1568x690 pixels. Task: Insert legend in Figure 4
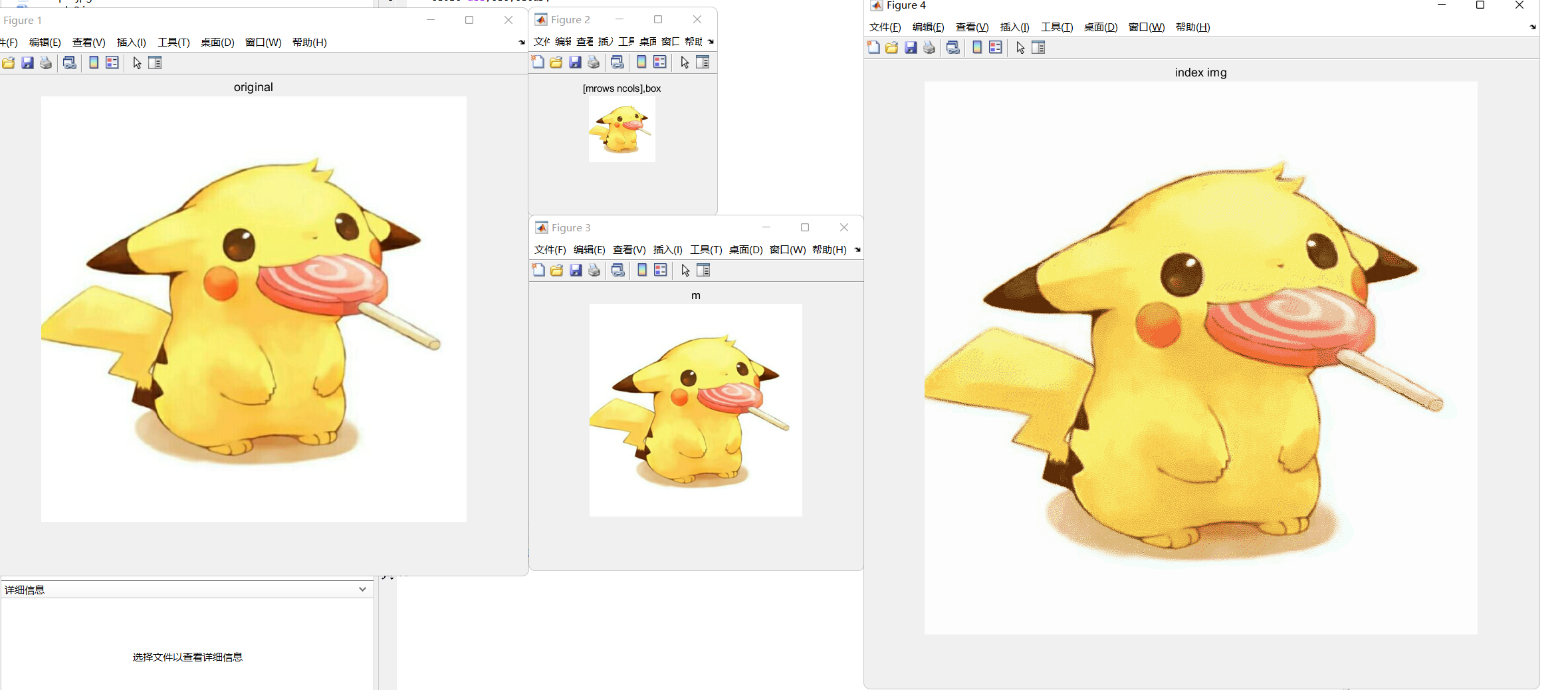tap(996, 48)
